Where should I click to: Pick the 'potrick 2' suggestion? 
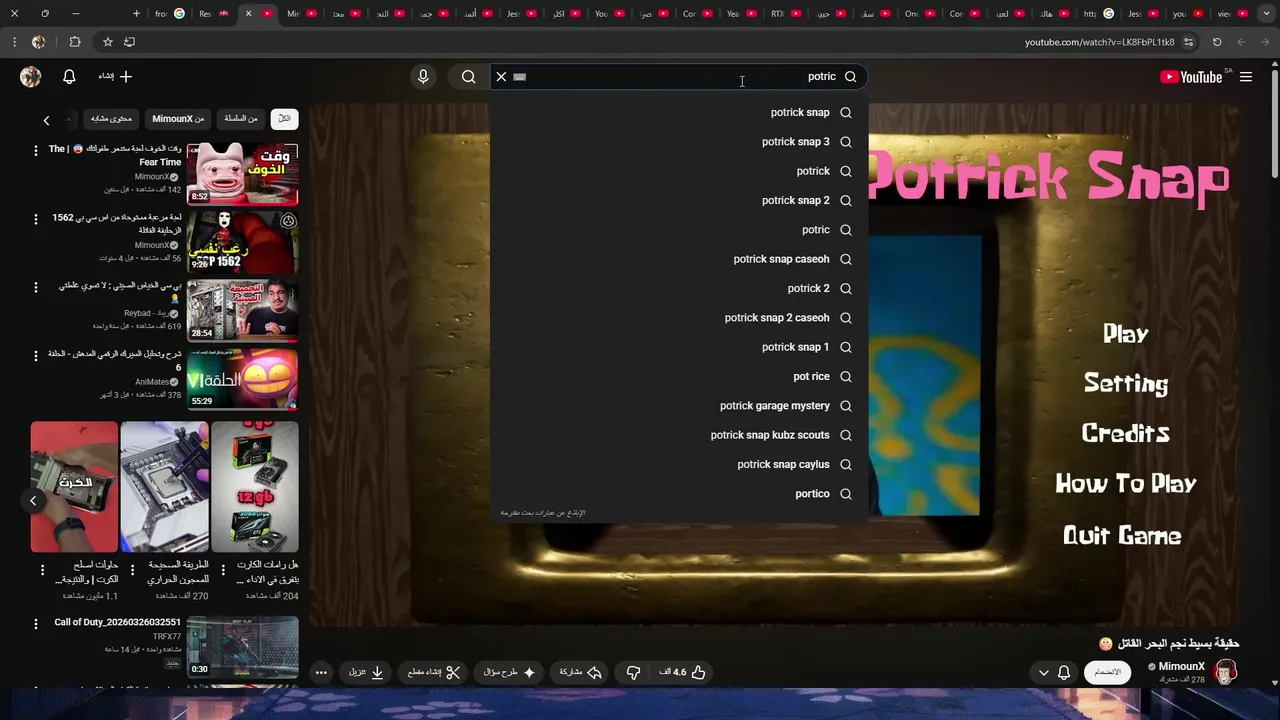678,289
